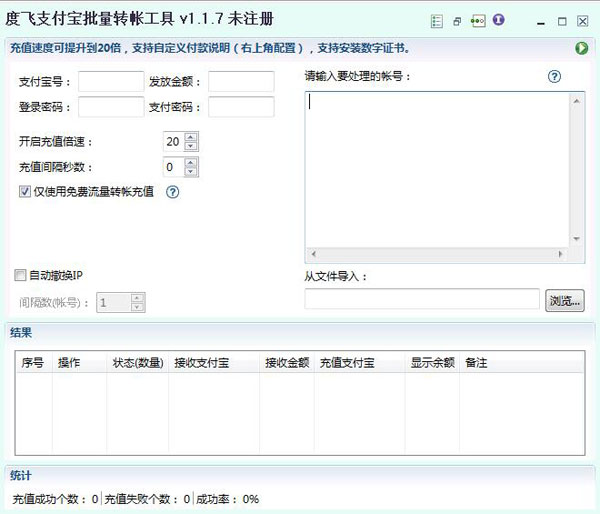Open help icon next to account input label
600x514 pixels.
554,77
